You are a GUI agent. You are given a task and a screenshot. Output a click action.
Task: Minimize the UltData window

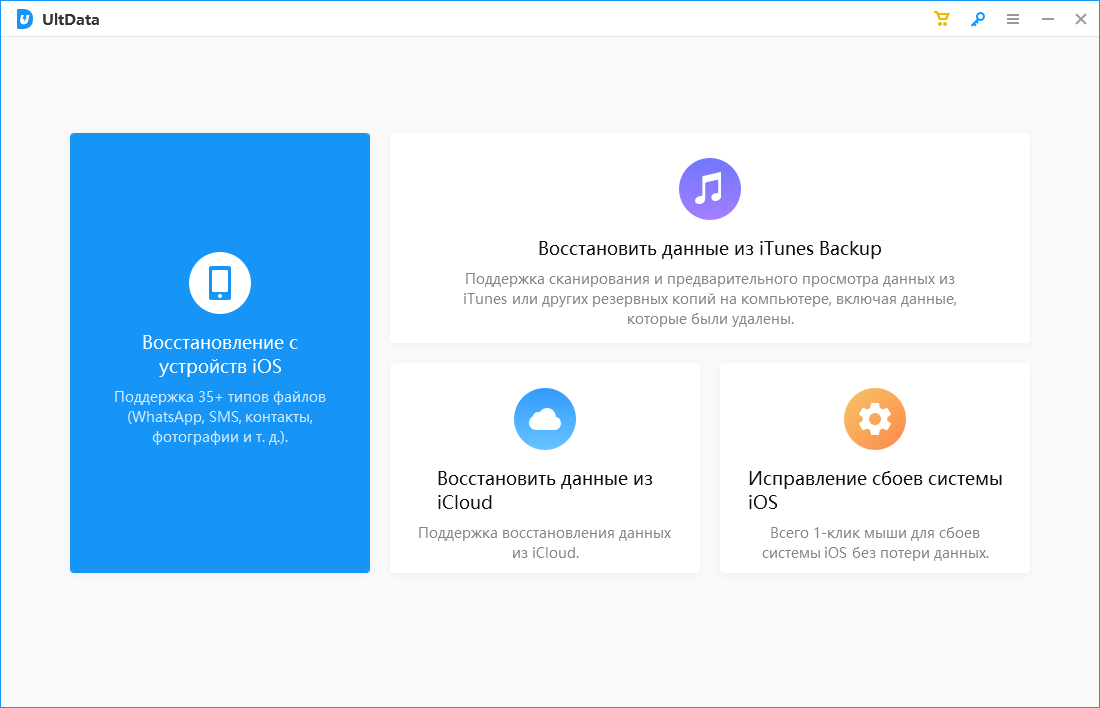point(1047,20)
